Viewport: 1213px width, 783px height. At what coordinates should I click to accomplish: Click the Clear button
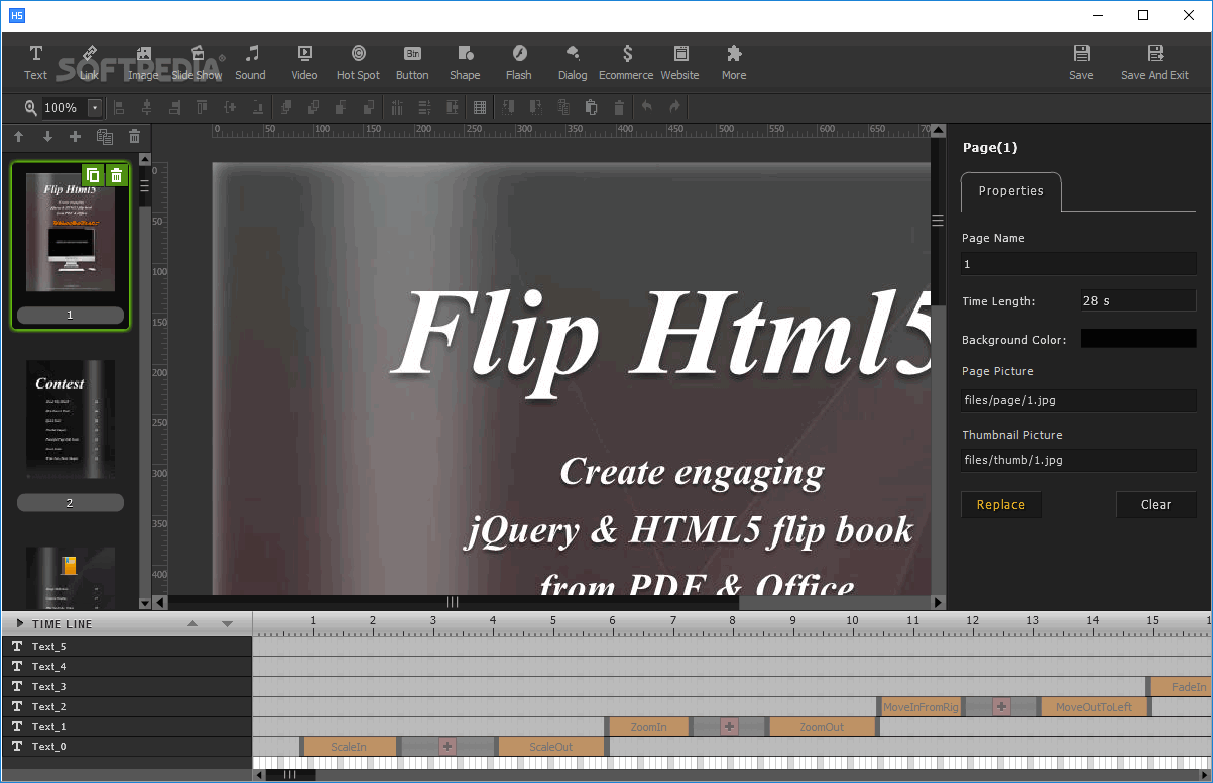click(x=1156, y=505)
